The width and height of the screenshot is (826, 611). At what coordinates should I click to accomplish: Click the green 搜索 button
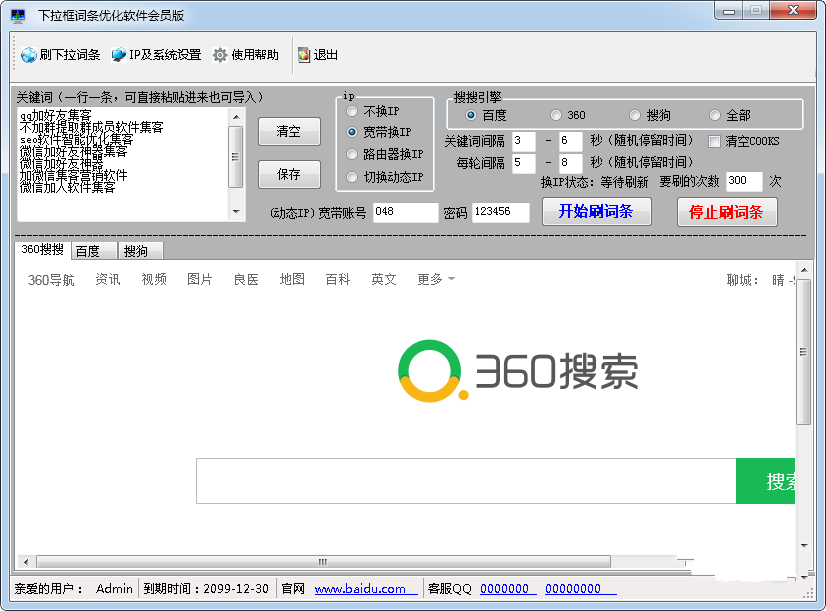click(x=765, y=481)
